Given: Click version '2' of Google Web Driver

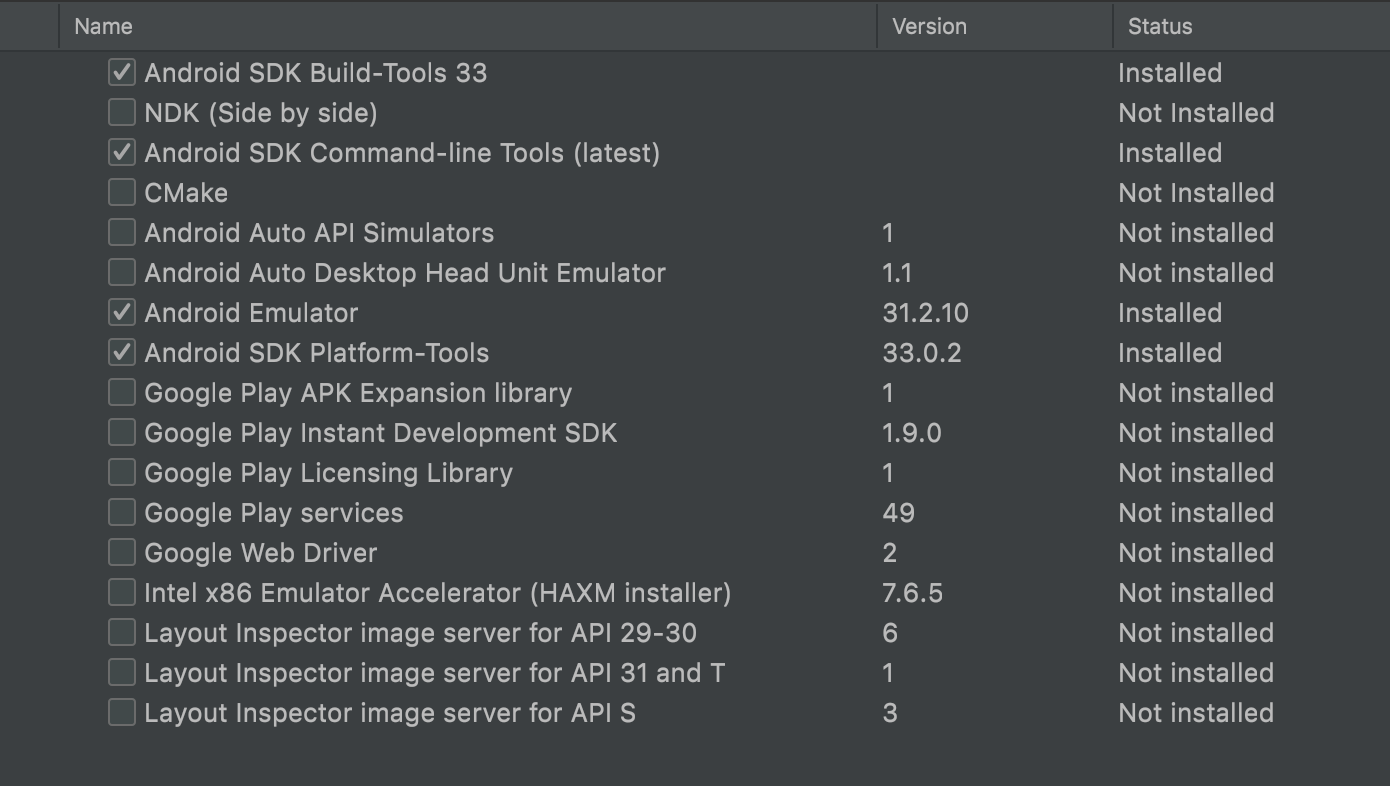Looking at the screenshot, I should pyautogui.click(x=890, y=553).
